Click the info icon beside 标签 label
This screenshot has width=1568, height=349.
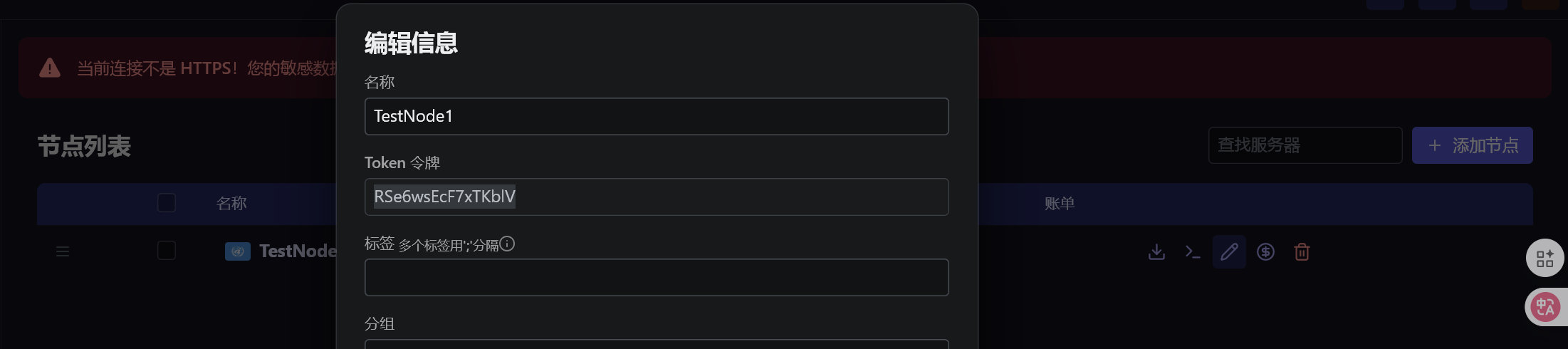[507, 244]
